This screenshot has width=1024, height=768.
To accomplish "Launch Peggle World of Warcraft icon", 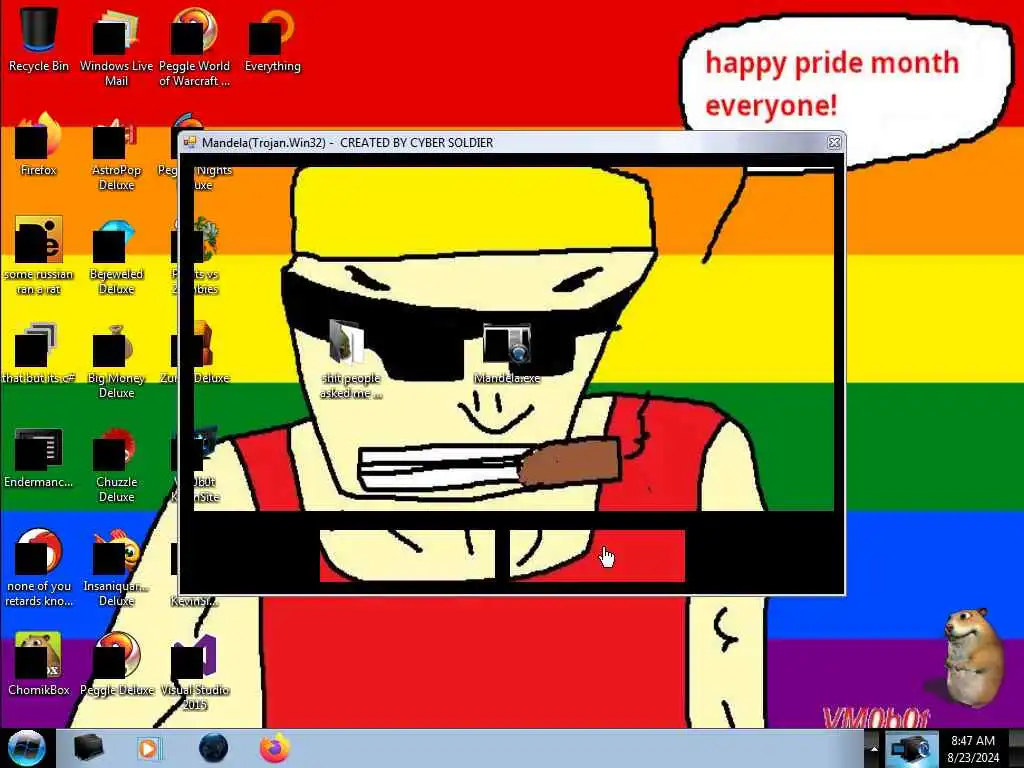I will 194,47.
